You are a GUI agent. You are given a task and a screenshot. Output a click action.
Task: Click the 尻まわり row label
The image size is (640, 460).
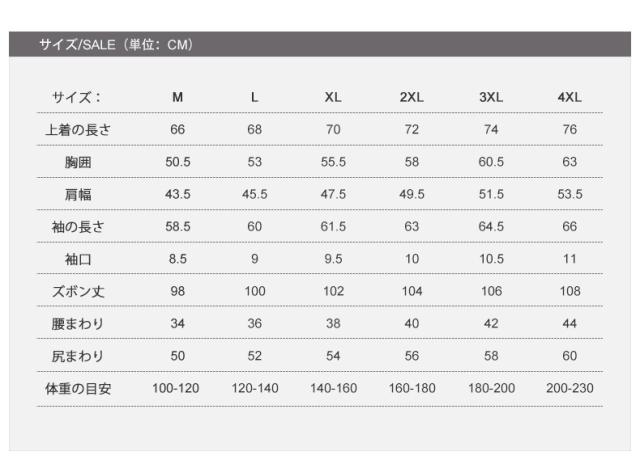[x=77, y=356]
